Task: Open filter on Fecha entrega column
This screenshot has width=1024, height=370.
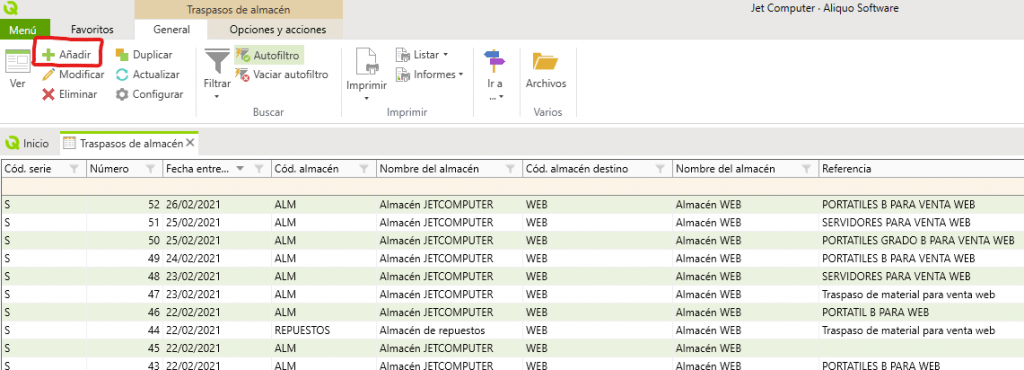Action: (259, 169)
